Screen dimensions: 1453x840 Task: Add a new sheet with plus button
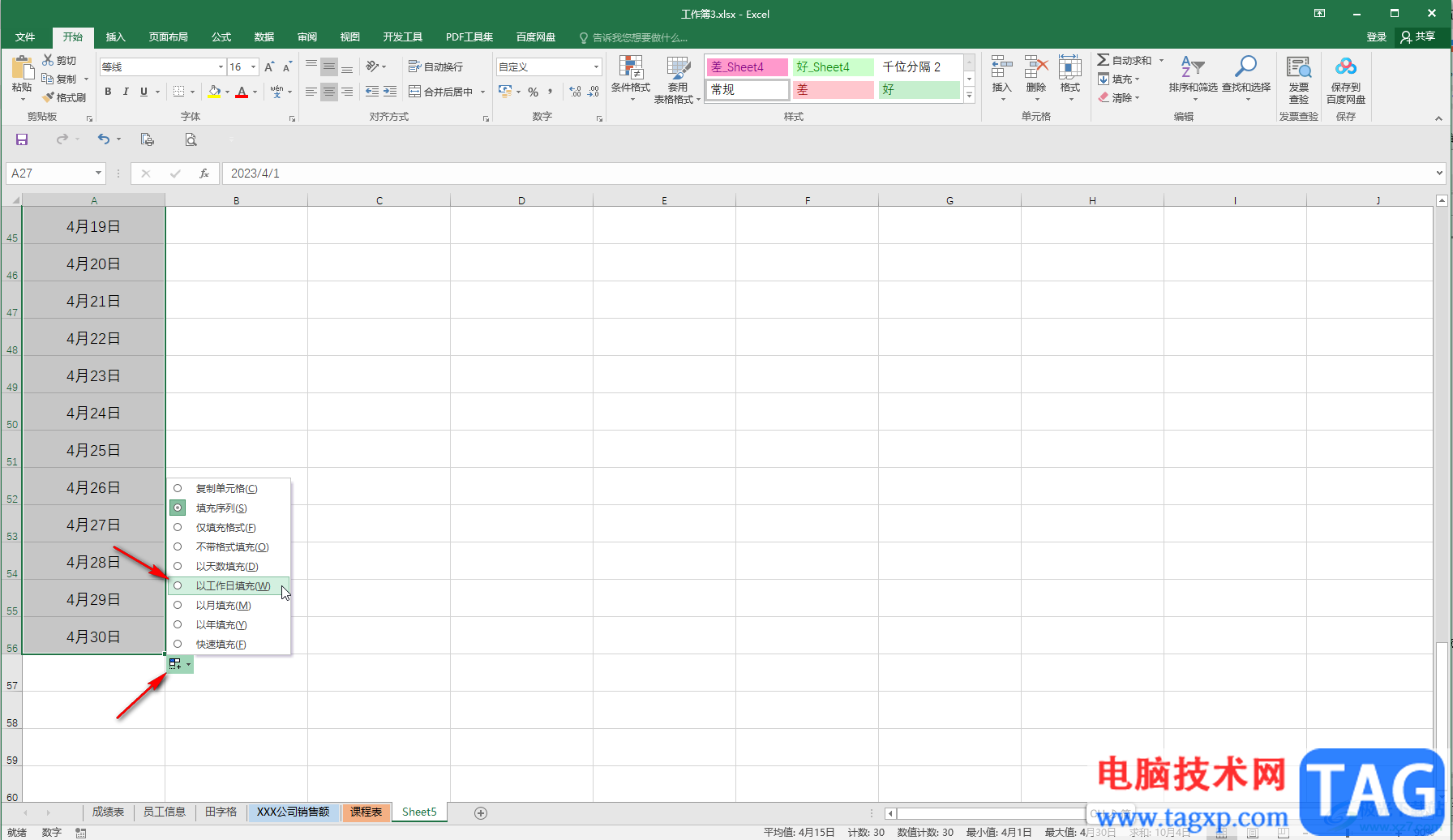click(x=481, y=812)
